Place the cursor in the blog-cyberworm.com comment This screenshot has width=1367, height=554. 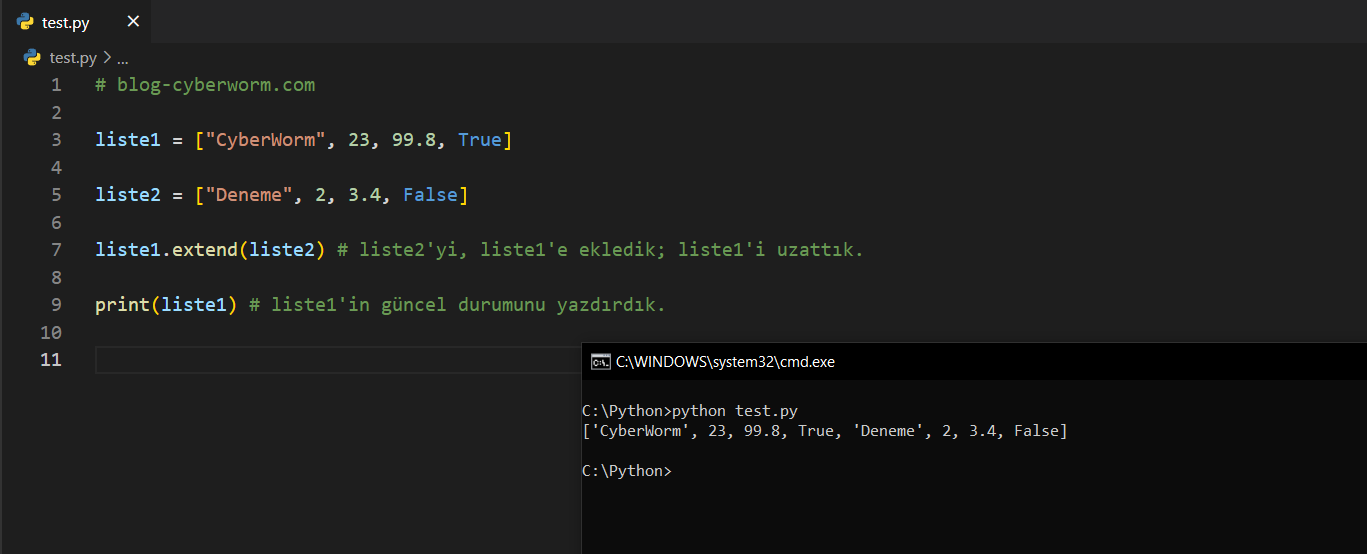click(215, 85)
